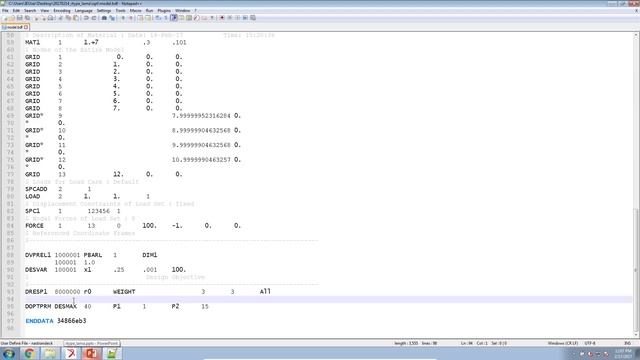Open the File menu
Screen dimensions: 640x360
pyautogui.click(x=5, y=11)
